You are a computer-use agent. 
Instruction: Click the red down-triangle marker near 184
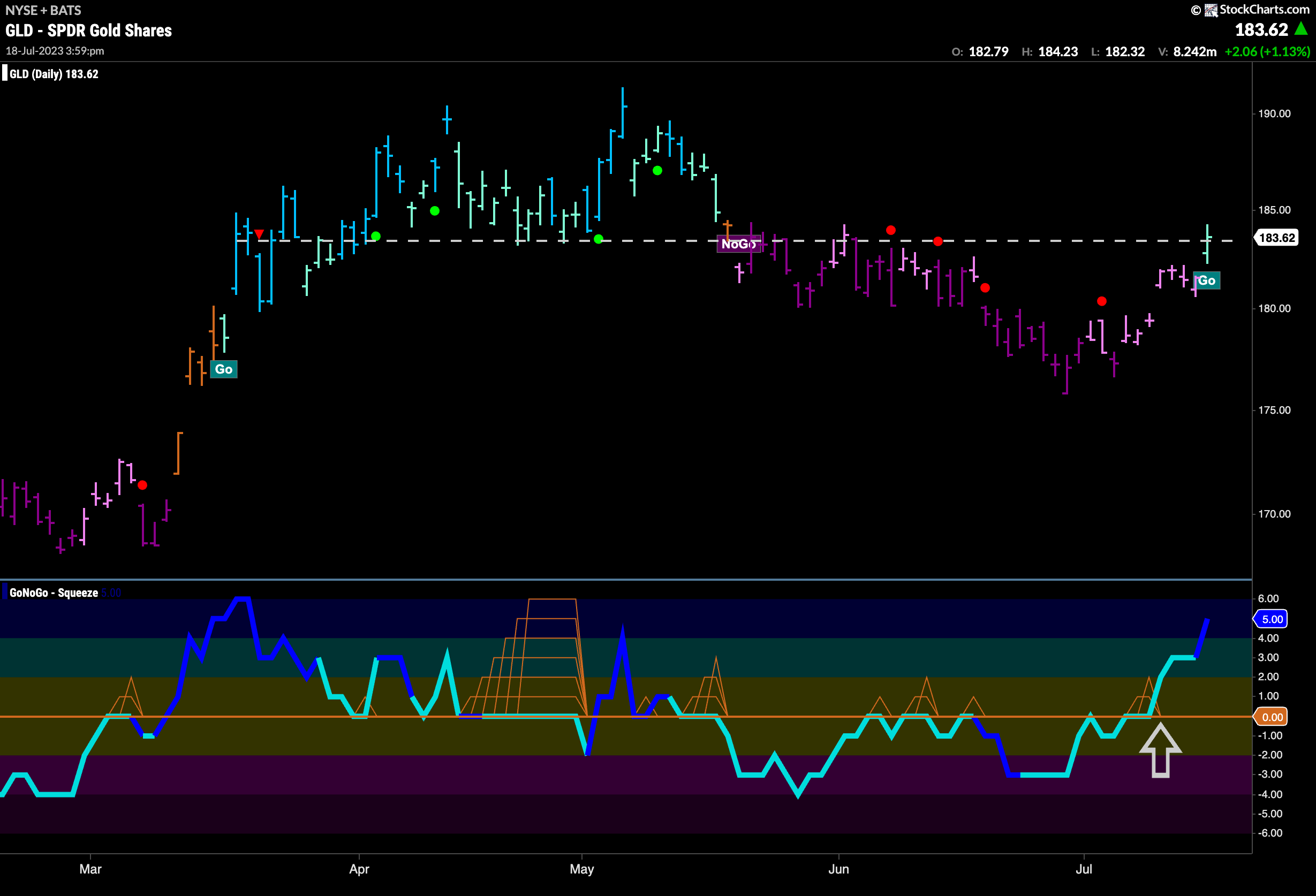(259, 234)
